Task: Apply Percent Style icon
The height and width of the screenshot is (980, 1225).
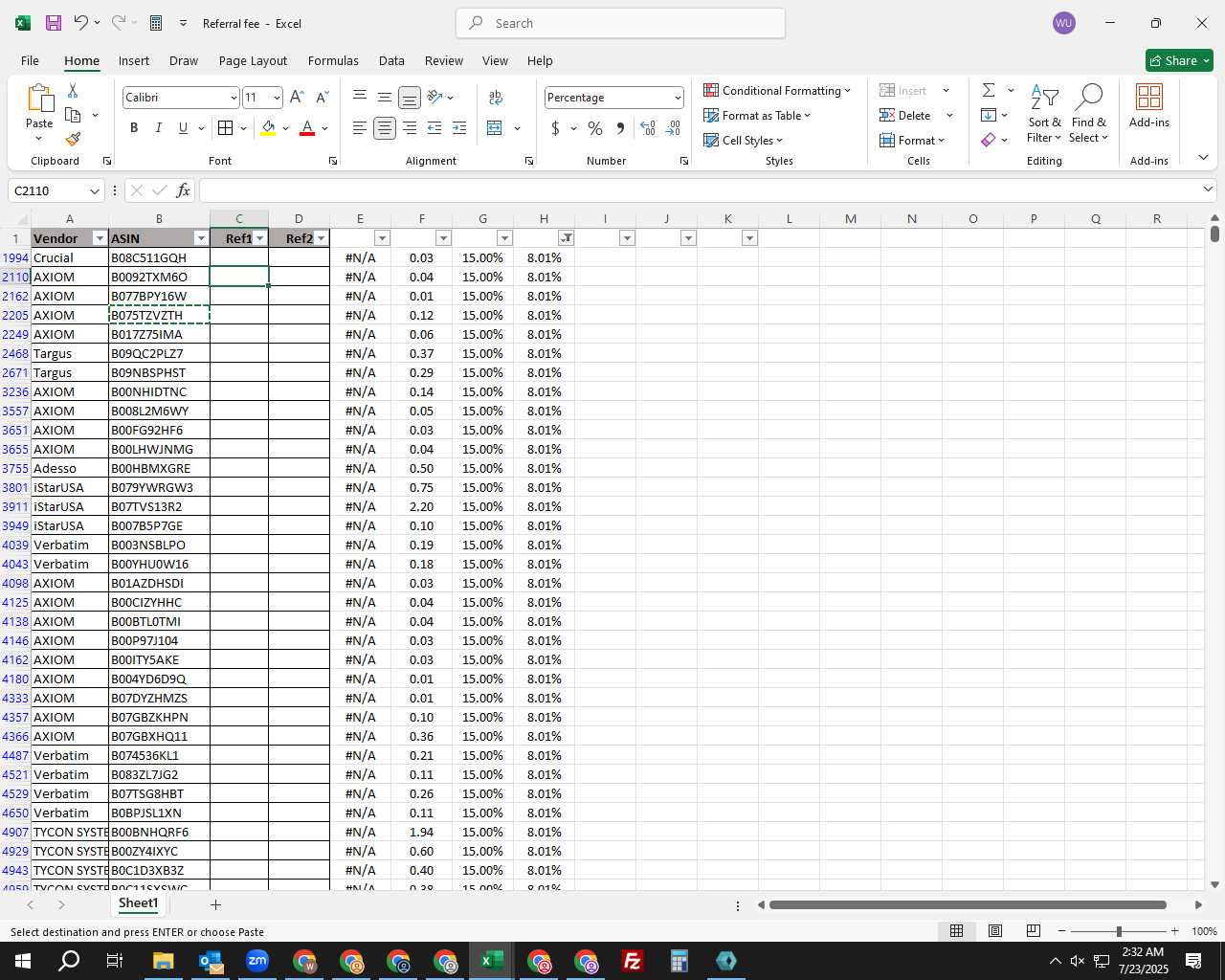Action: [595, 128]
